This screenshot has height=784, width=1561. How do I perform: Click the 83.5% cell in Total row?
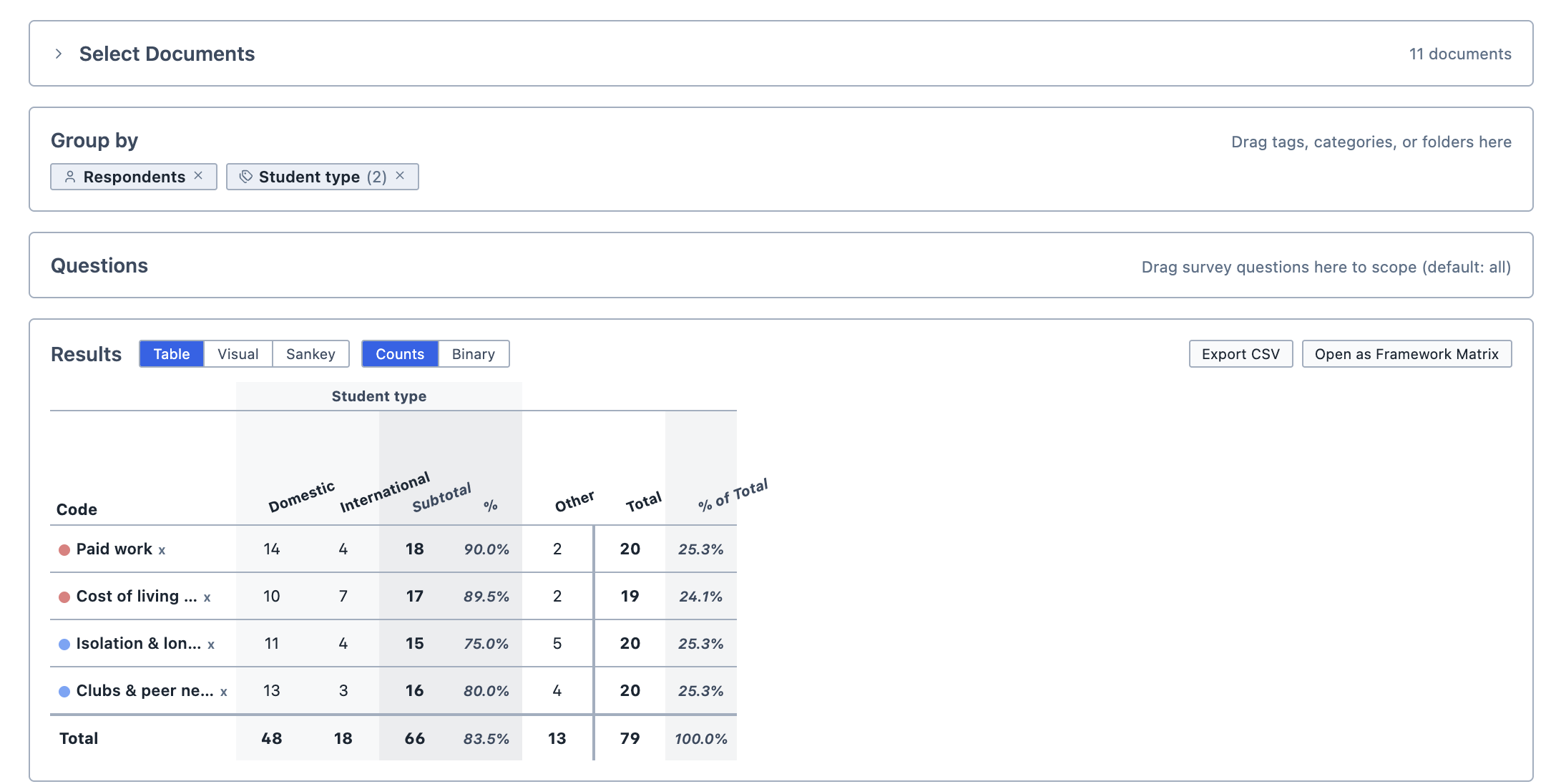point(486,739)
